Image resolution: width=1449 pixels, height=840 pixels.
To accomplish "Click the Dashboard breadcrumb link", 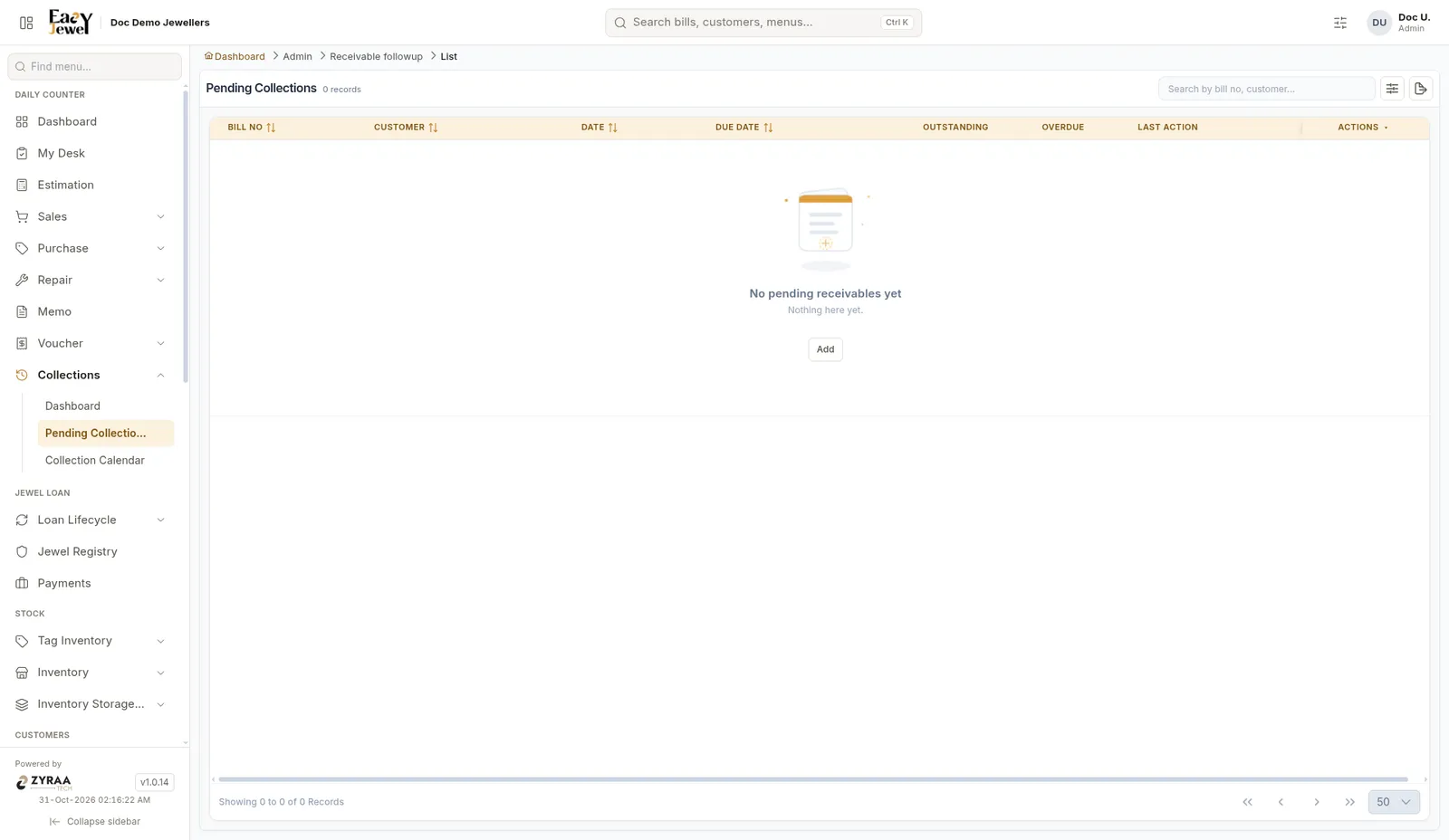I will 239,56.
